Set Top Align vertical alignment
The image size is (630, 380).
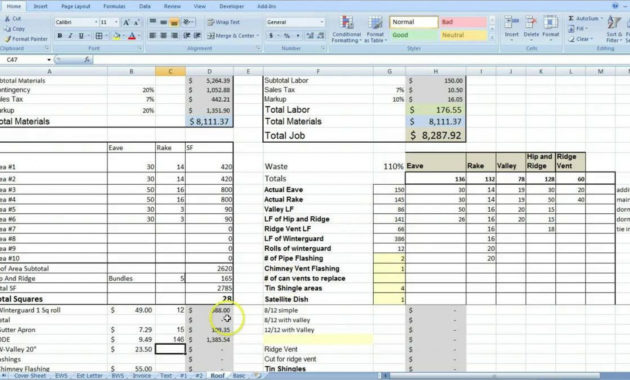[153, 22]
